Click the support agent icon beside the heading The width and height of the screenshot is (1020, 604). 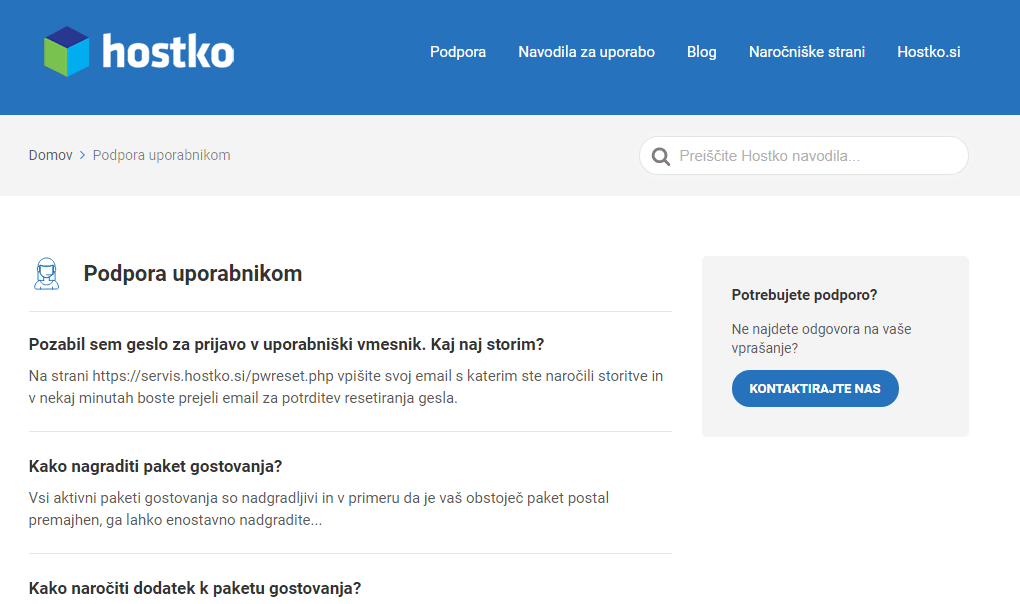coord(46,274)
